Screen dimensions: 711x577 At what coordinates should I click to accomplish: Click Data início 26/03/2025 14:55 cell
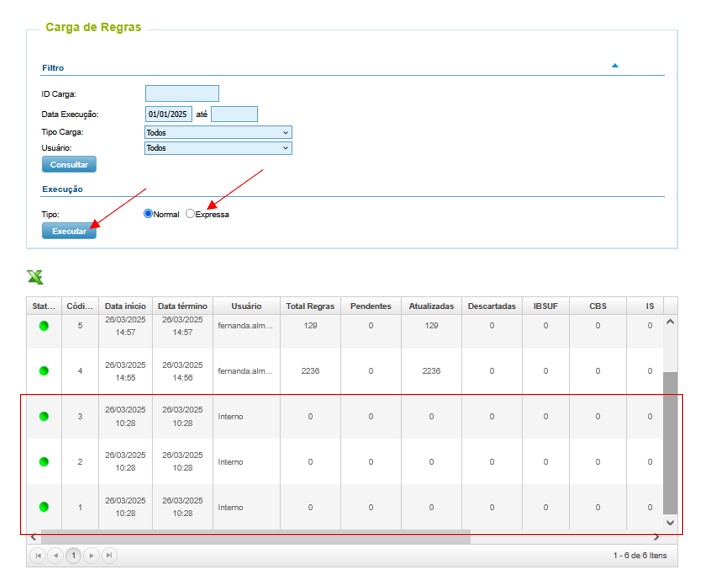[x=125, y=371]
